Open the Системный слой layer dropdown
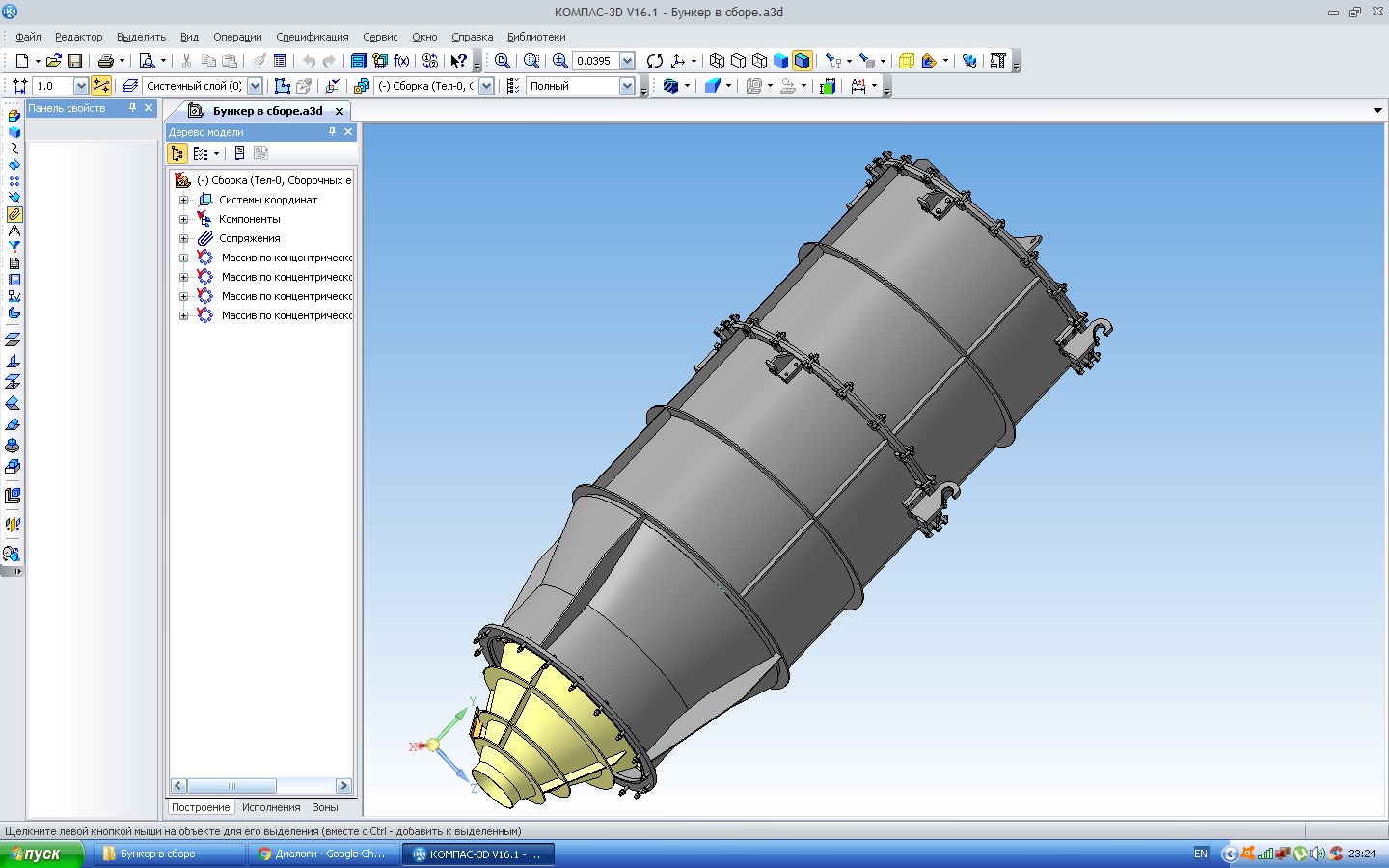 255,86
